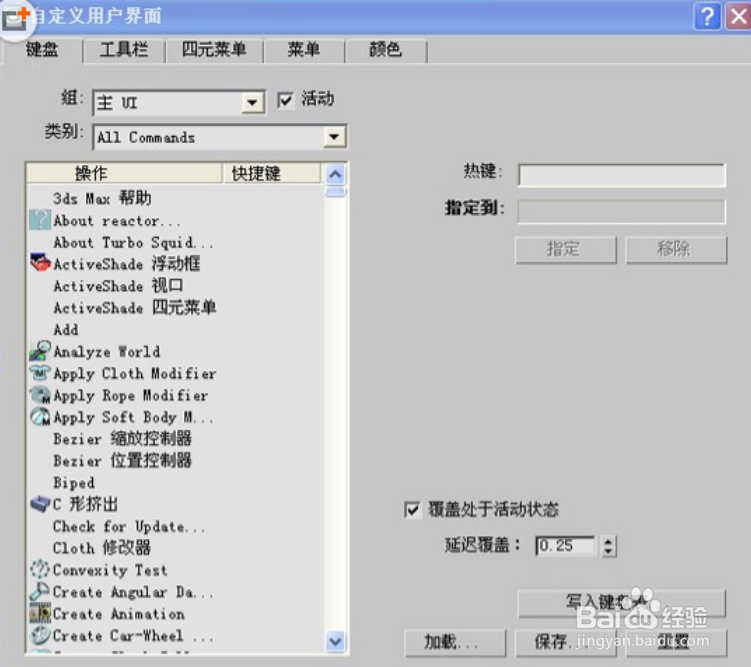Click the 写入键盘表 button
Image resolution: width=751 pixels, height=667 pixels.
[x=622, y=603]
